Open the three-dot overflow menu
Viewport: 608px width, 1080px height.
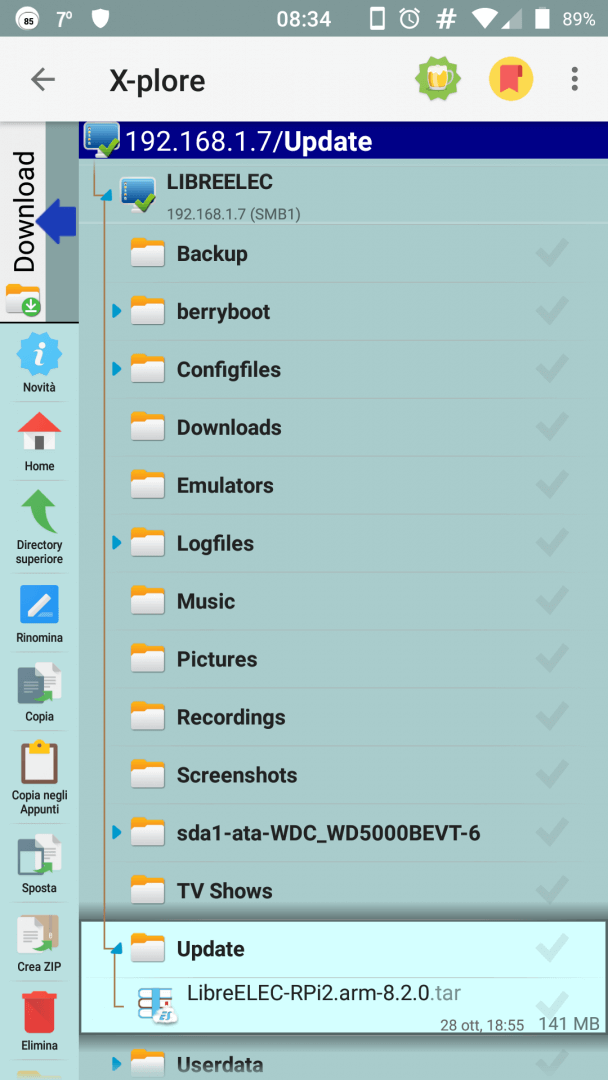[x=574, y=79]
